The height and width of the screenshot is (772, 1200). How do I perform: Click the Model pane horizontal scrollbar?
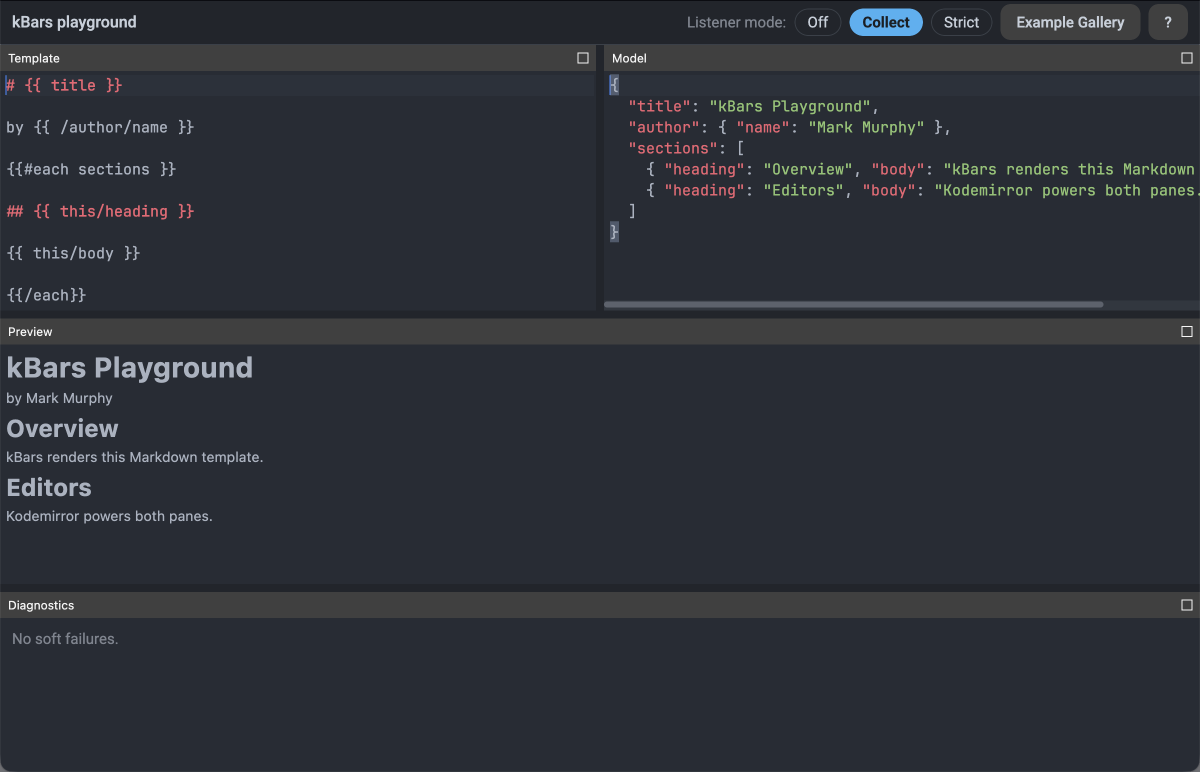click(853, 304)
